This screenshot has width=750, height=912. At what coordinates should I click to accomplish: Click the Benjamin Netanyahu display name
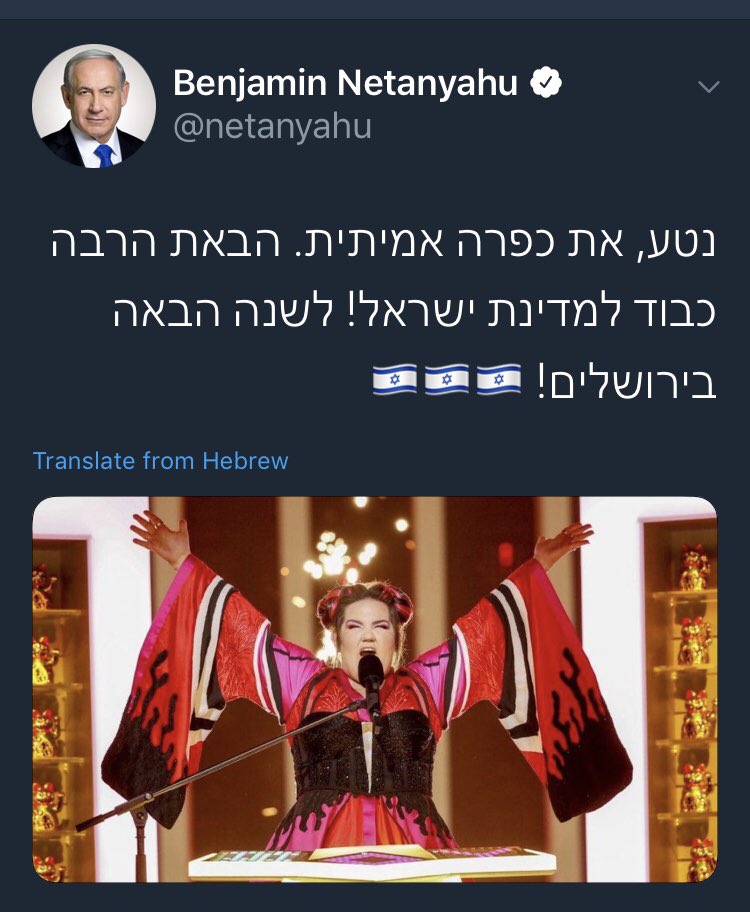(345, 83)
